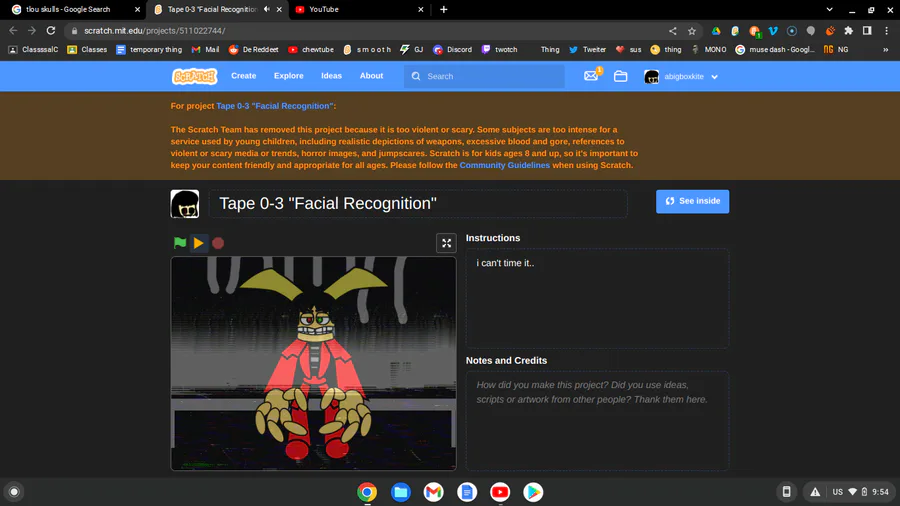The width and height of the screenshot is (900, 506).
Task: Open the Chrome three-dot menu
Action: tap(886, 31)
